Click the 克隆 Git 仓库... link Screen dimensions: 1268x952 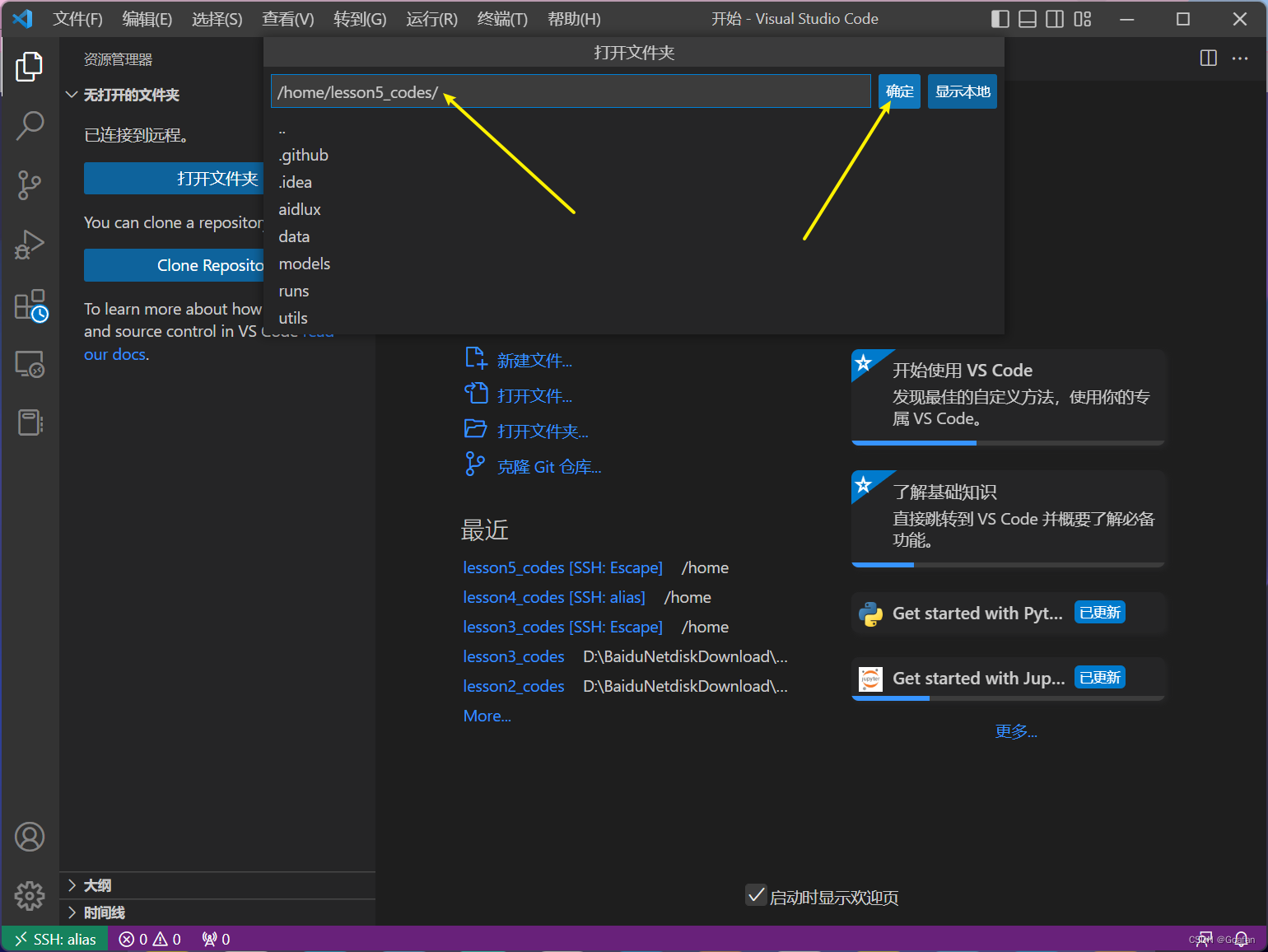pyautogui.click(x=549, y=467)
